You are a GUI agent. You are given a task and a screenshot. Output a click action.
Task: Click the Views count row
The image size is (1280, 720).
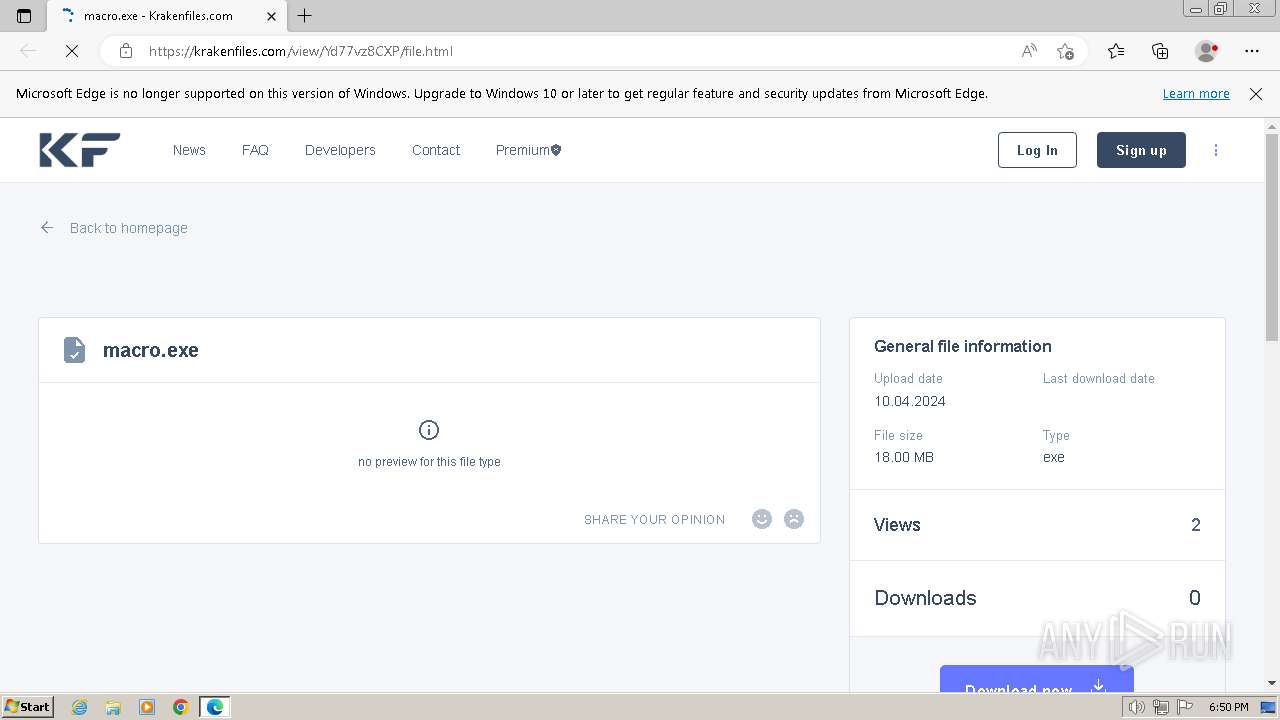pos(1037,525)
